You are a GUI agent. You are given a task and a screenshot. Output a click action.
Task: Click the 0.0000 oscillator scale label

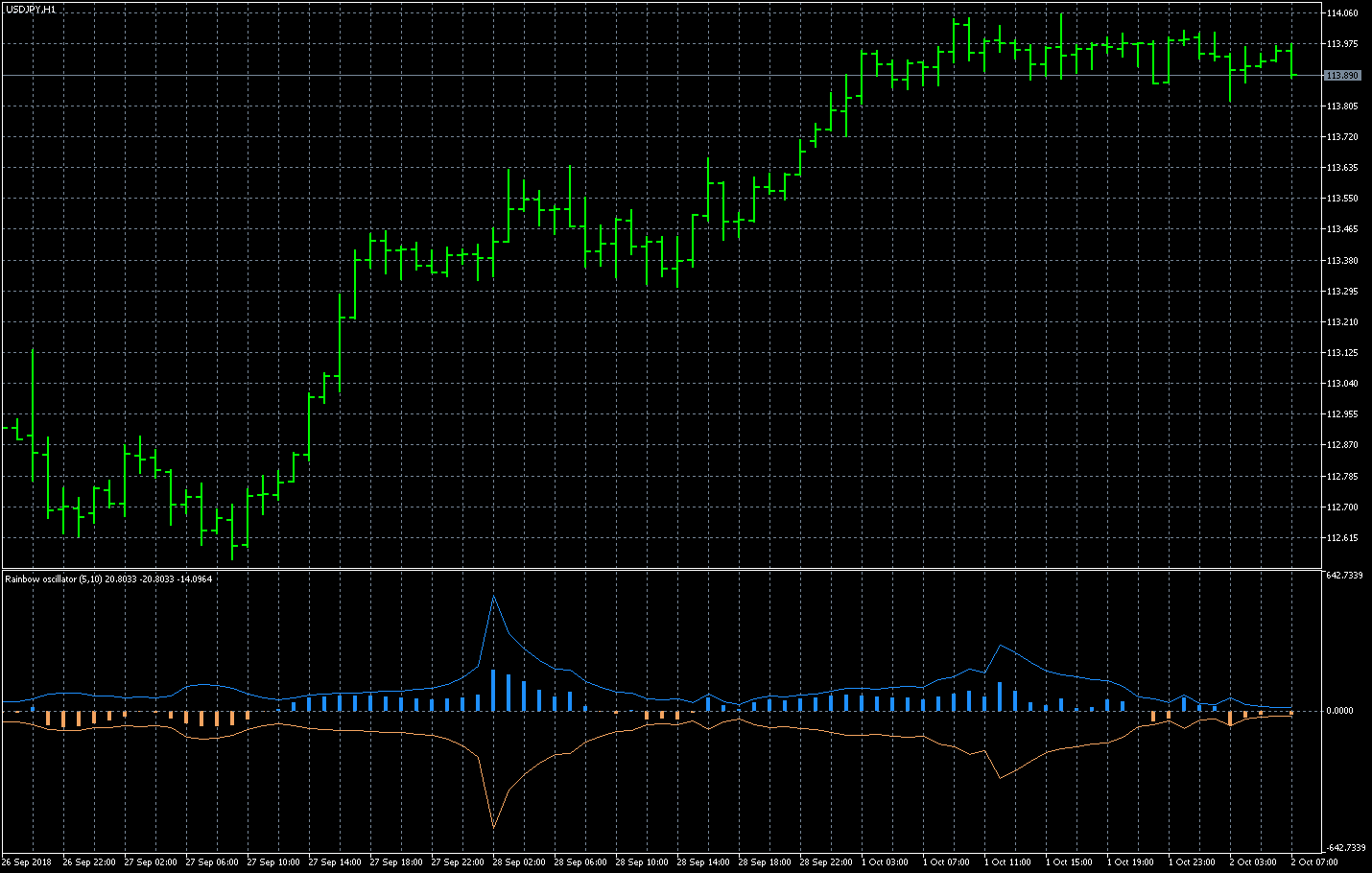[1339, 711]
